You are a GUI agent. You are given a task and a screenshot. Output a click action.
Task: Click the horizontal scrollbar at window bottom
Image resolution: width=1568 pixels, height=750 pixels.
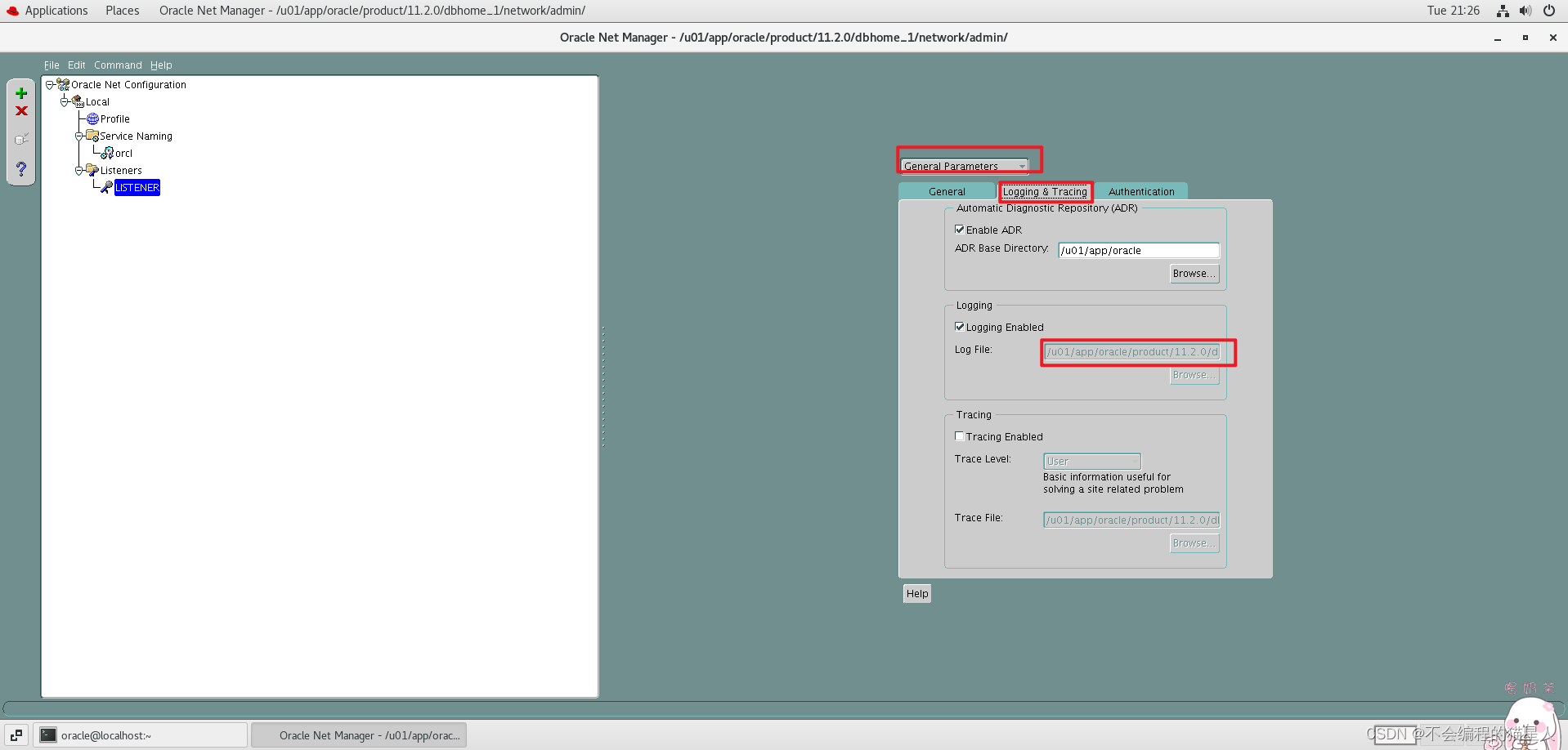[x=783, y=708]
